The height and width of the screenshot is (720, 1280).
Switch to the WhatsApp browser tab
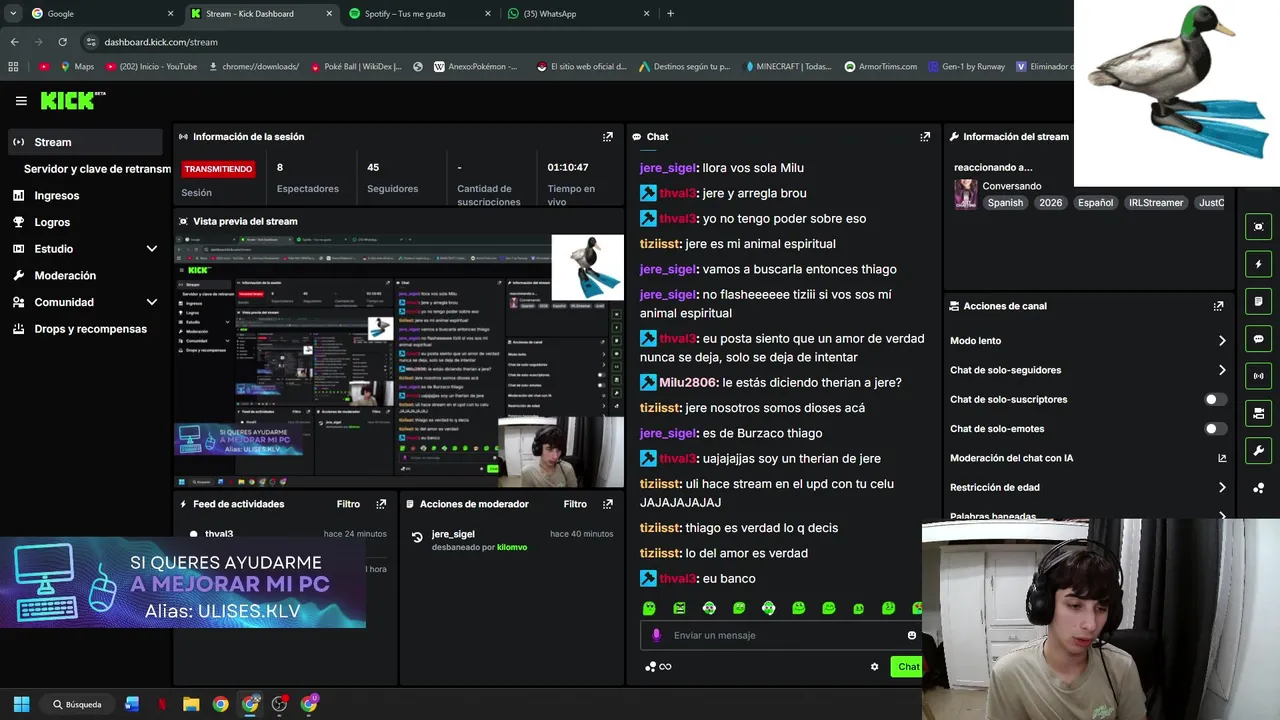click(x=579, y=14)
